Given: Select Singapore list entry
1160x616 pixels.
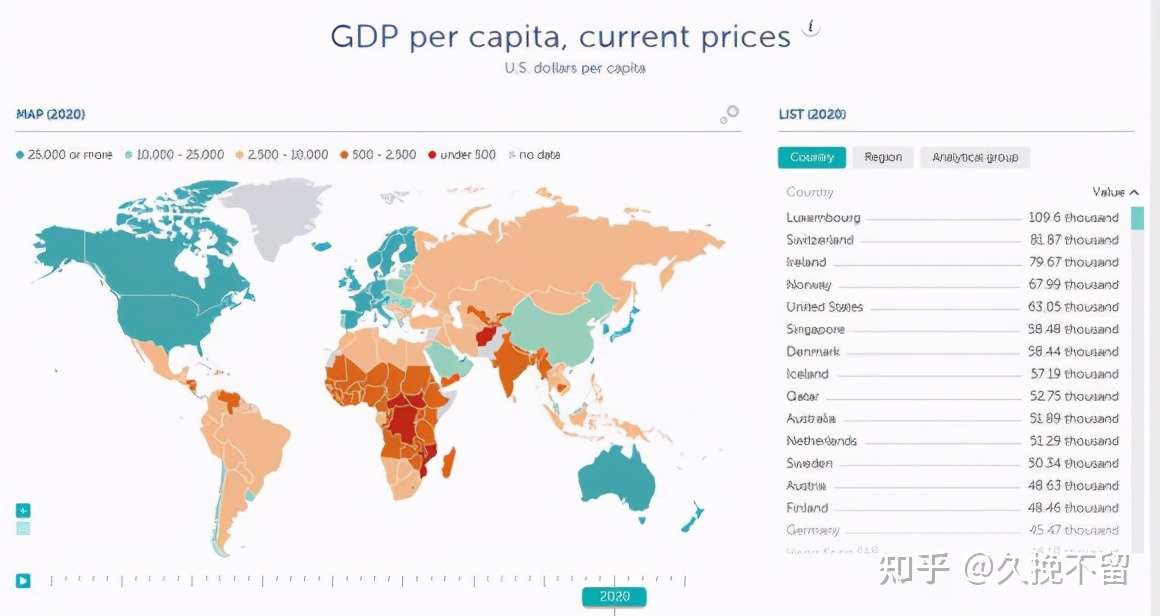Looking at the screenshot, I should pyautogui.click(x=815, y=329).
